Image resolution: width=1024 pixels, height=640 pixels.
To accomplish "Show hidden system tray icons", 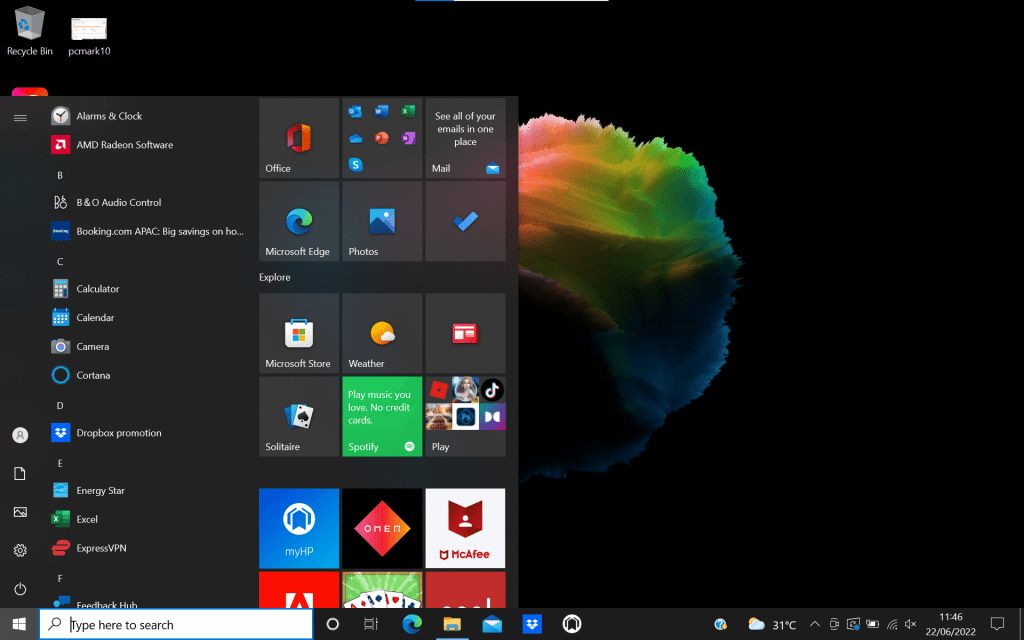I will (814, 624).
